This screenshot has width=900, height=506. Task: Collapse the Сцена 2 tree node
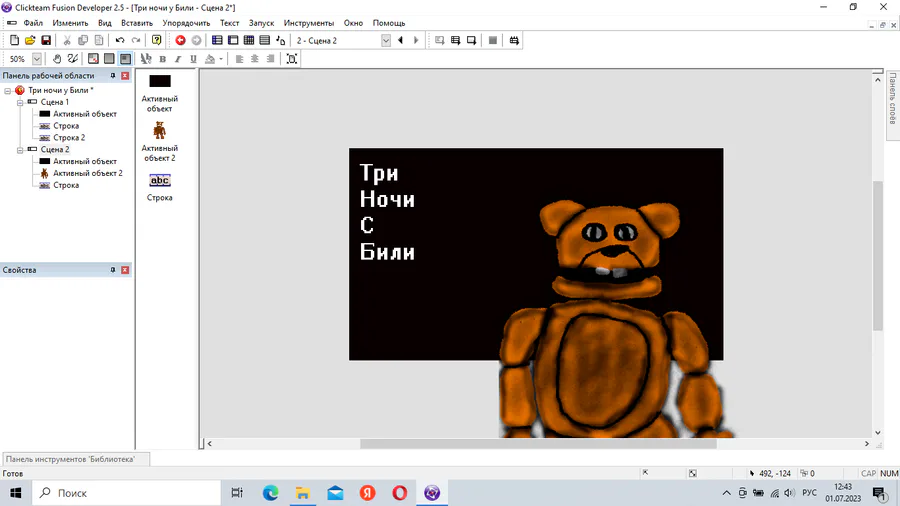pyautogui.click(x=20, y=150)
